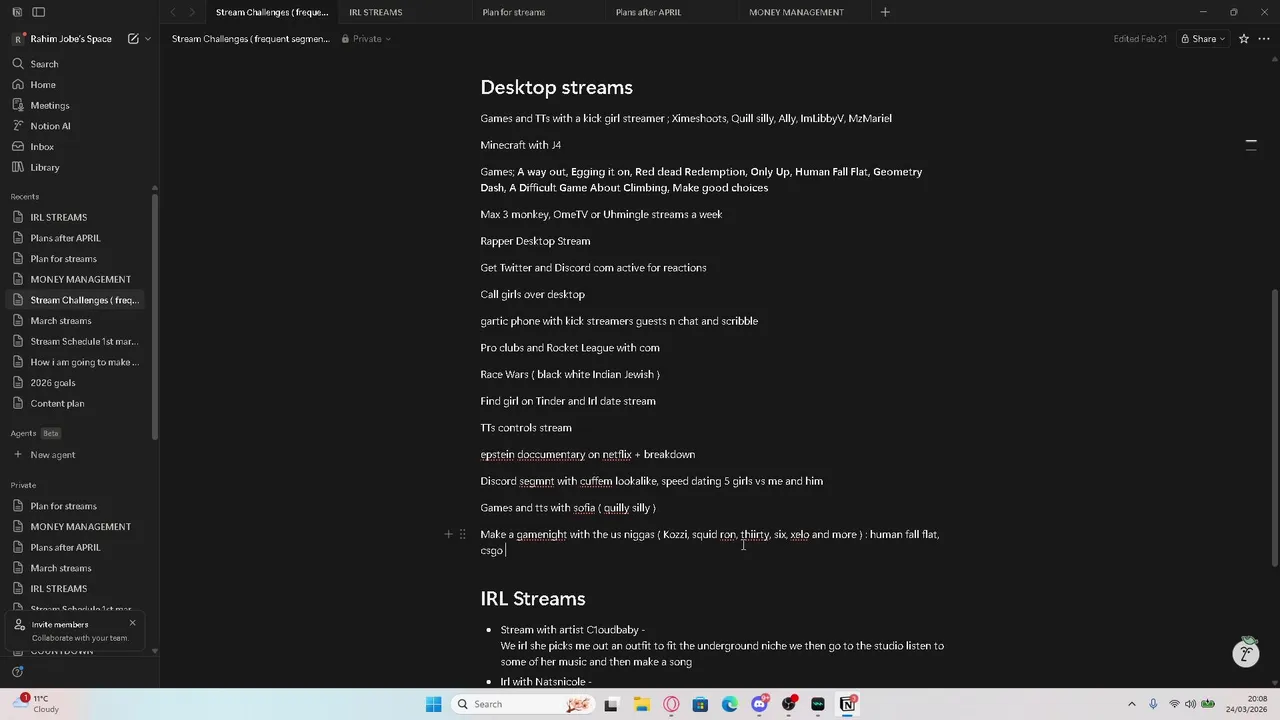Go back with the left navigation arrow
This screenshot has height=720, width=1280.
pyautogui.click(x=173, y=12)
